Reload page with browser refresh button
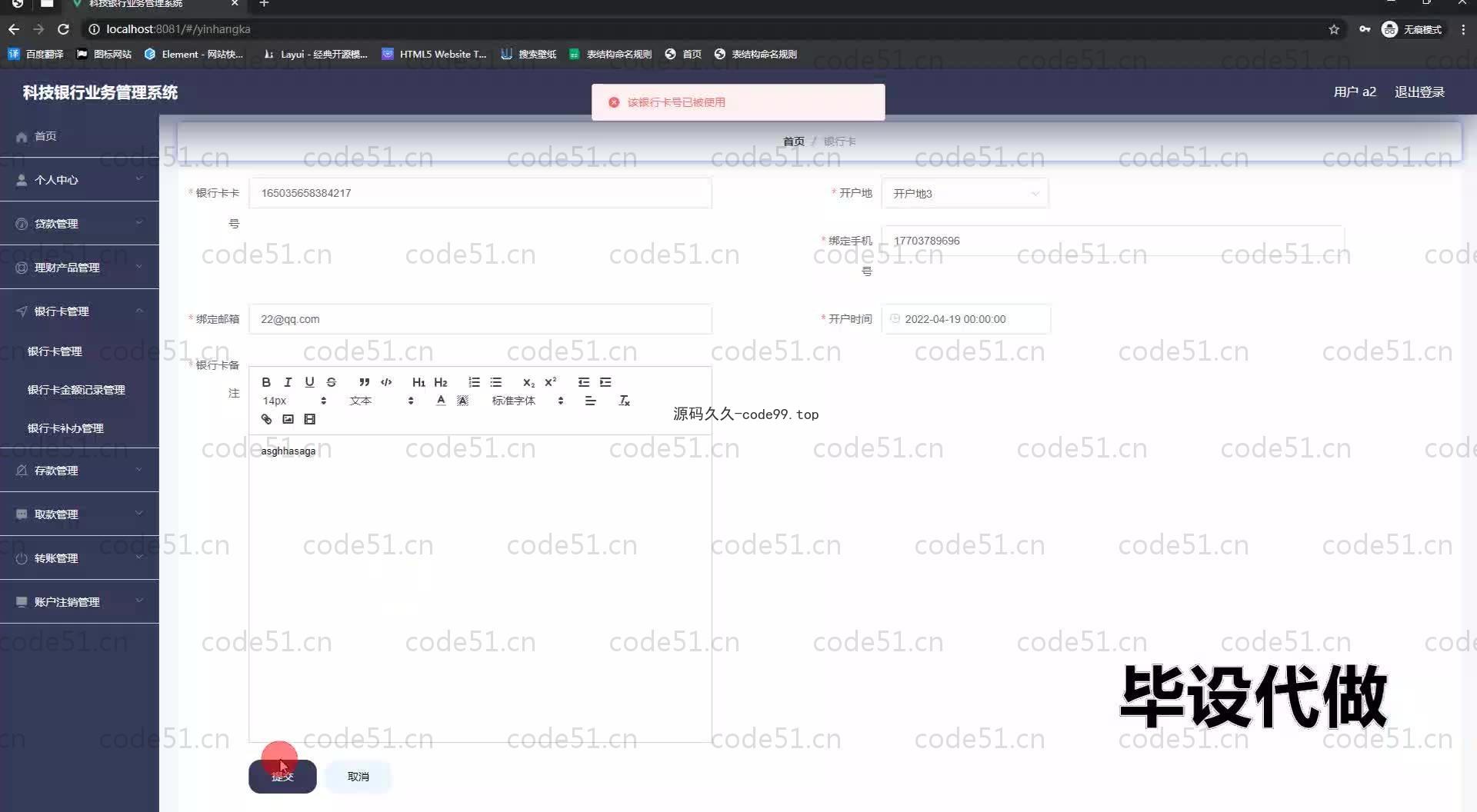 click(x=63, y=29)
